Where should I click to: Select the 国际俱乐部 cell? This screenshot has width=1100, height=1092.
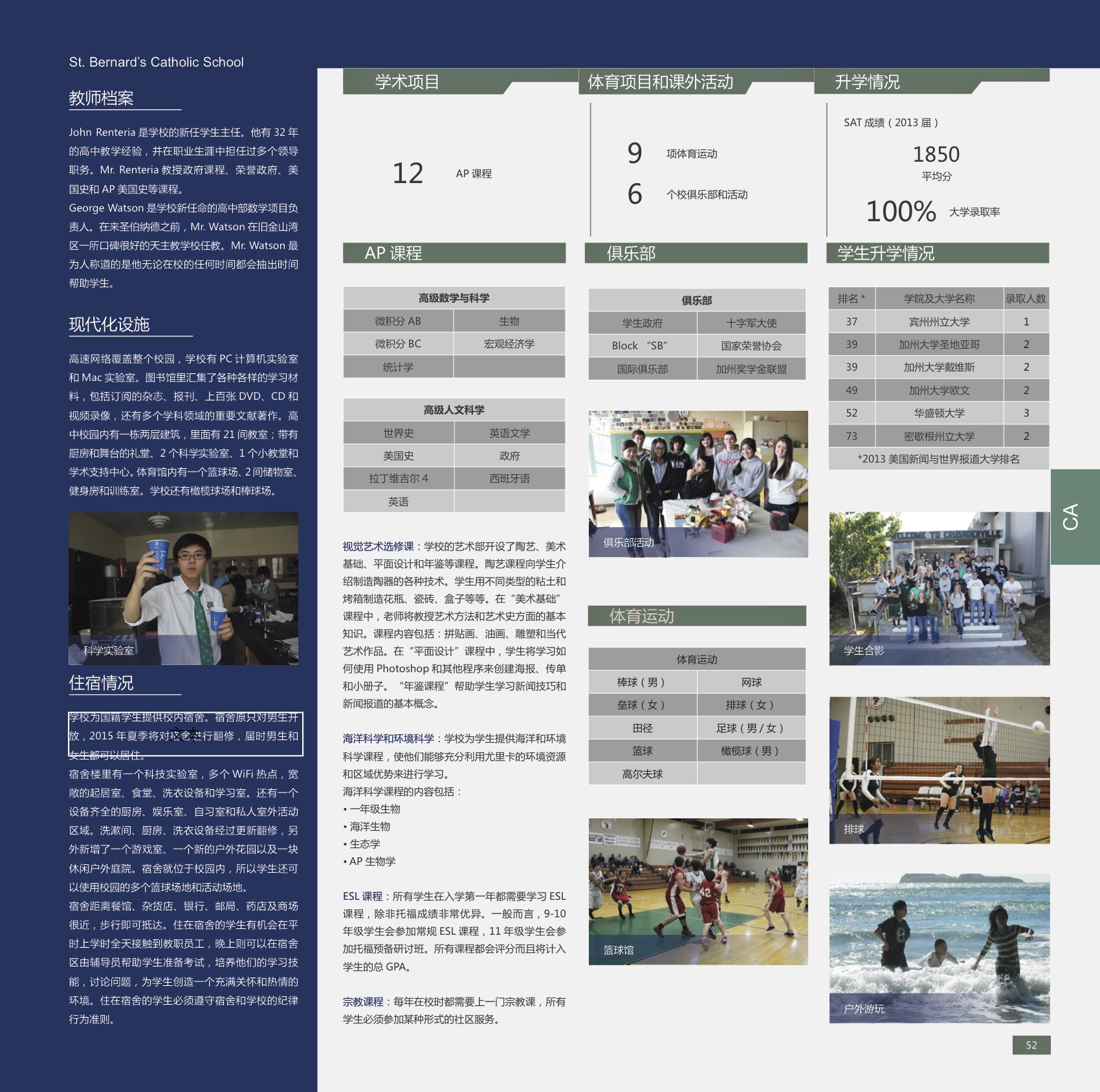pos(643,369)
